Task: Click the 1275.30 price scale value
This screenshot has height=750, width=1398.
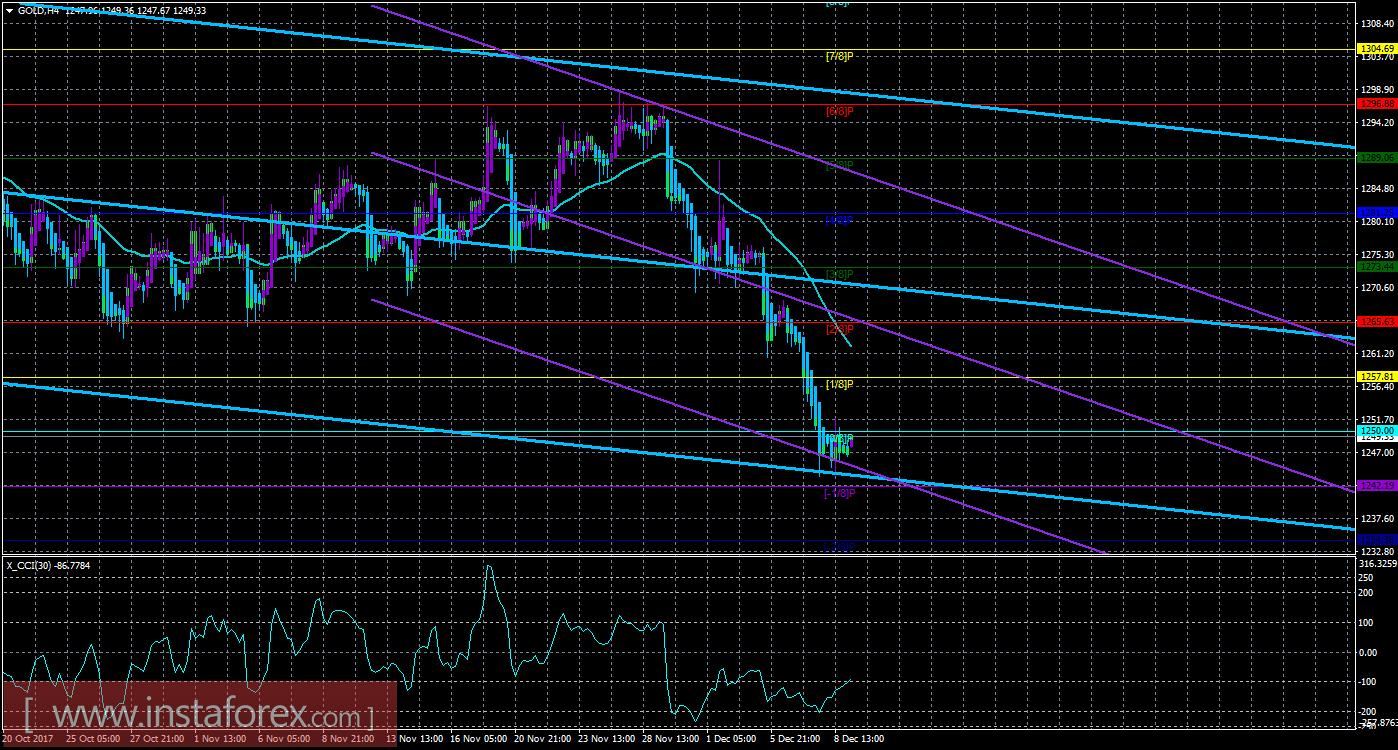Action: click(1377, 255)
